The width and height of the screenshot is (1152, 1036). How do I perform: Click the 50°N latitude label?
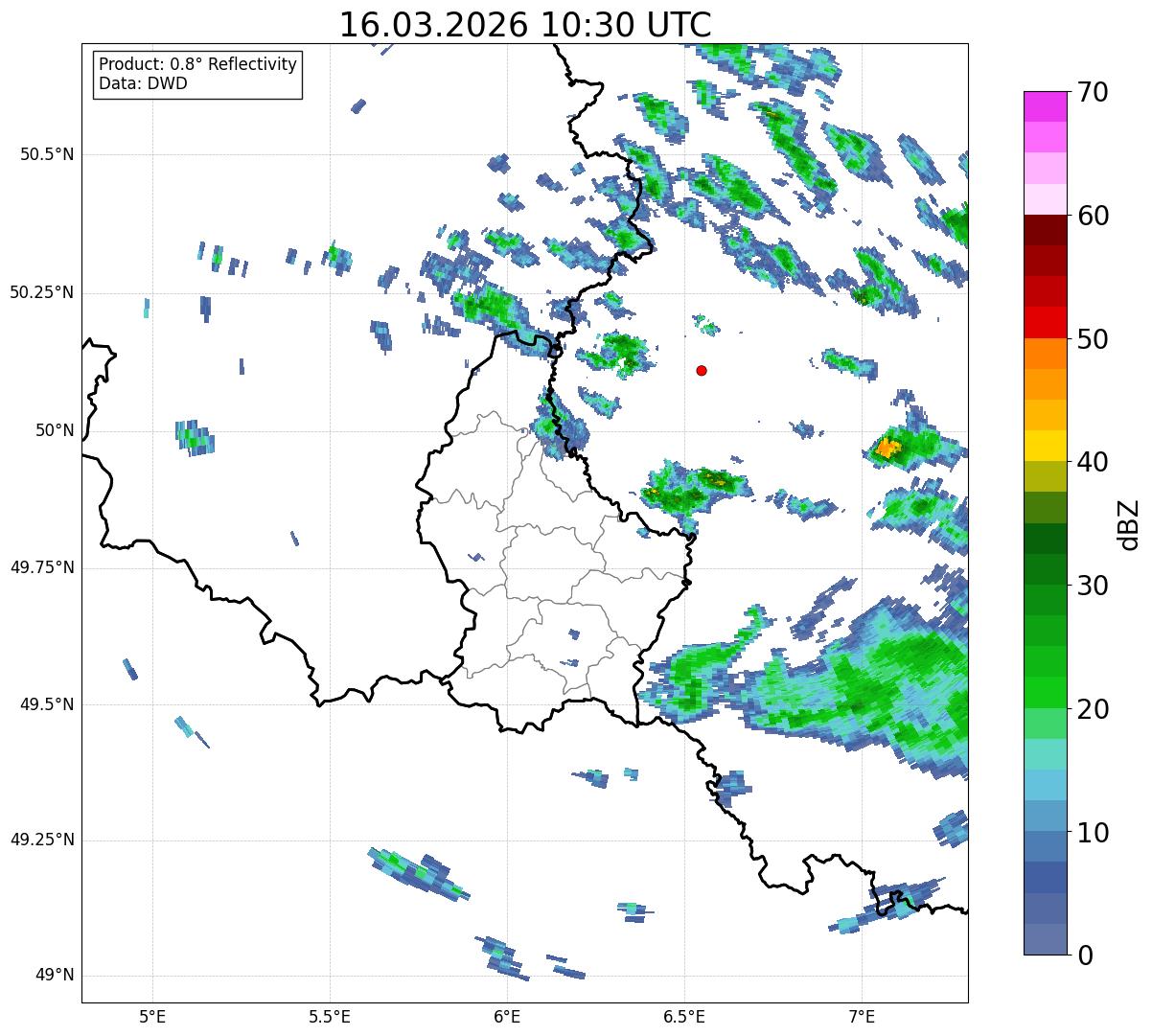point(55,430)
